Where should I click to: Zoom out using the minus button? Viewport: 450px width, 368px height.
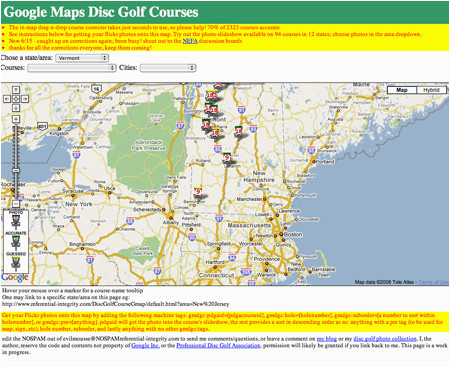tap(16, 203)
